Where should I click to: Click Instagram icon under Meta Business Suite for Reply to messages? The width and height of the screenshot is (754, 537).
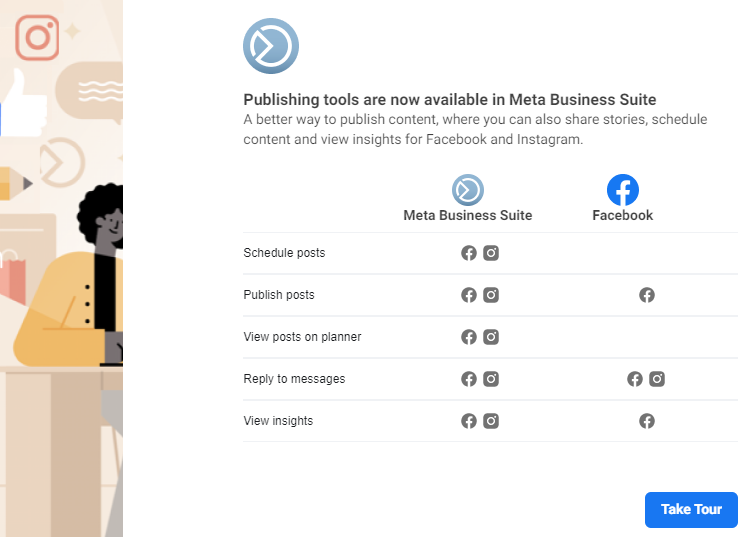[x=491, y=379]
